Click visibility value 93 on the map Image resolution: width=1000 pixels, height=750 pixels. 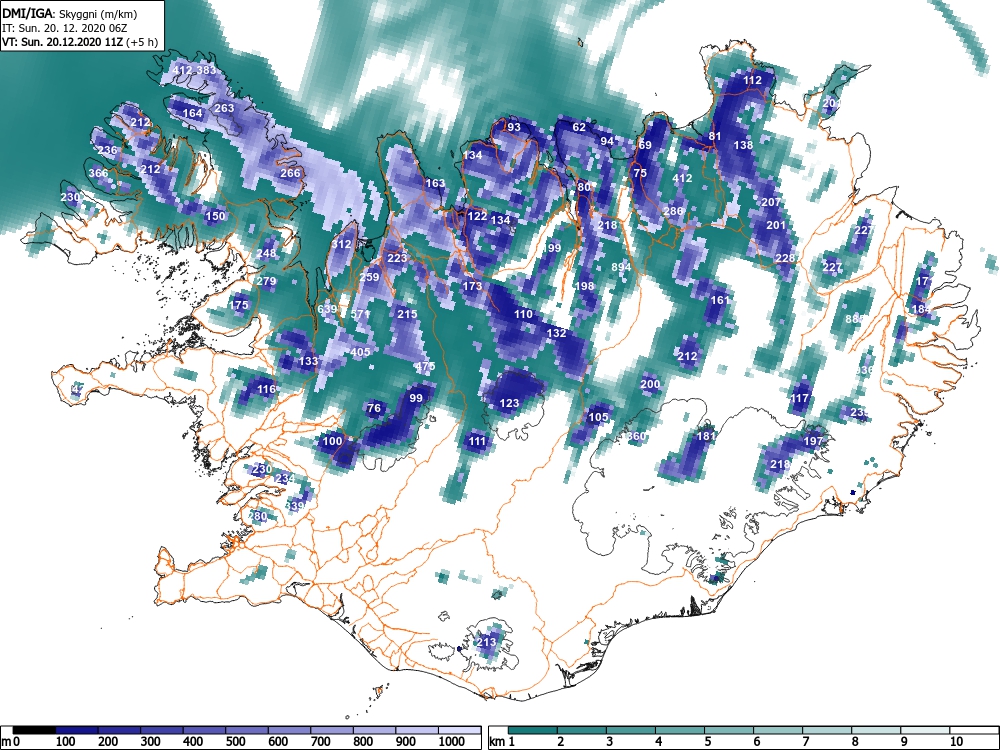pyautogui.click(x=513, y=127)
